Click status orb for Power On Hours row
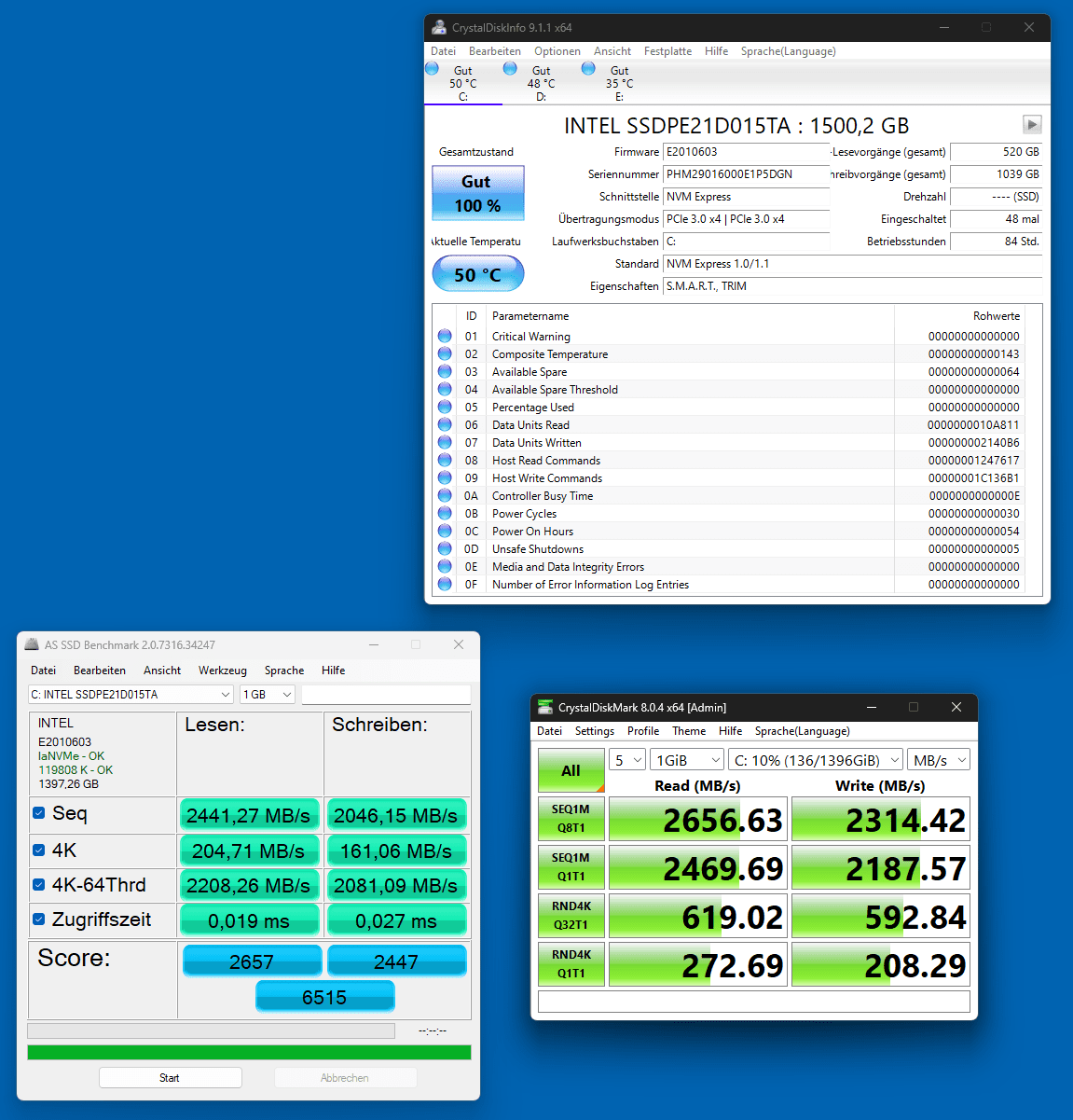 (445, 531)
